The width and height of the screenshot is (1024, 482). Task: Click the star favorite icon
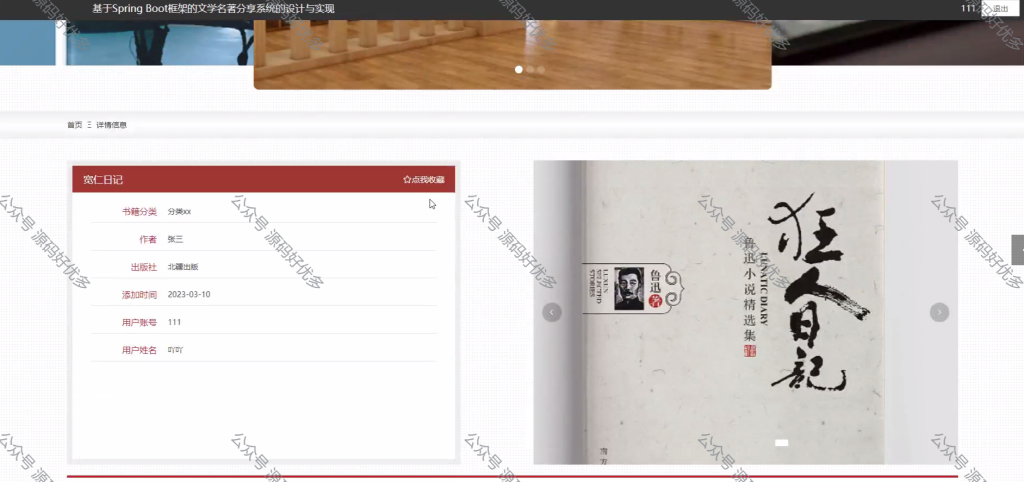(x=407, y=180)
